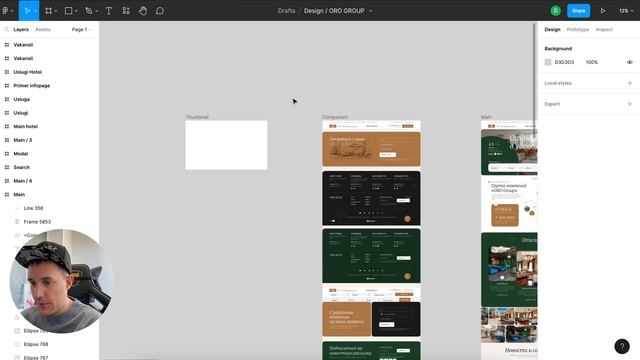Click the icon beside Frame 5853 layer

[x=17, y=222]
